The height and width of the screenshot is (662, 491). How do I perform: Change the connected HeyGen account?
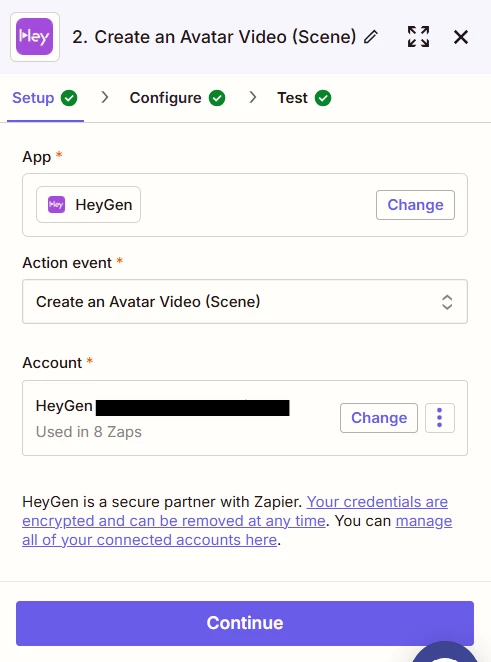(379, 418)
